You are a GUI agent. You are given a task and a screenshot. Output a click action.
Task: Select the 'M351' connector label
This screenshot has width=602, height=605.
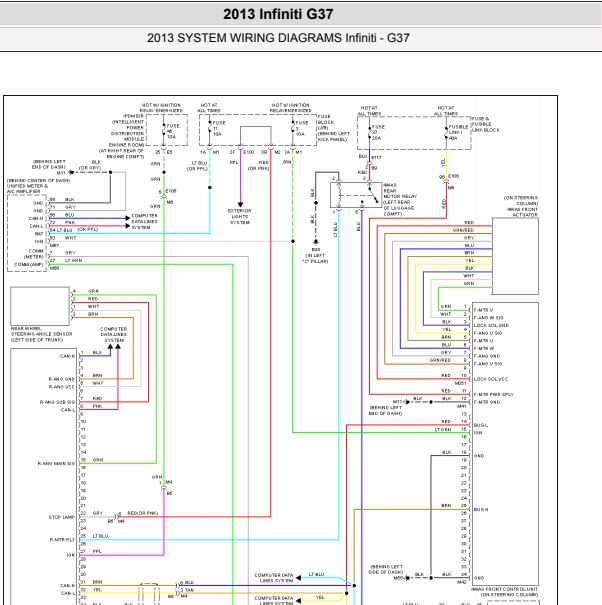460,384
